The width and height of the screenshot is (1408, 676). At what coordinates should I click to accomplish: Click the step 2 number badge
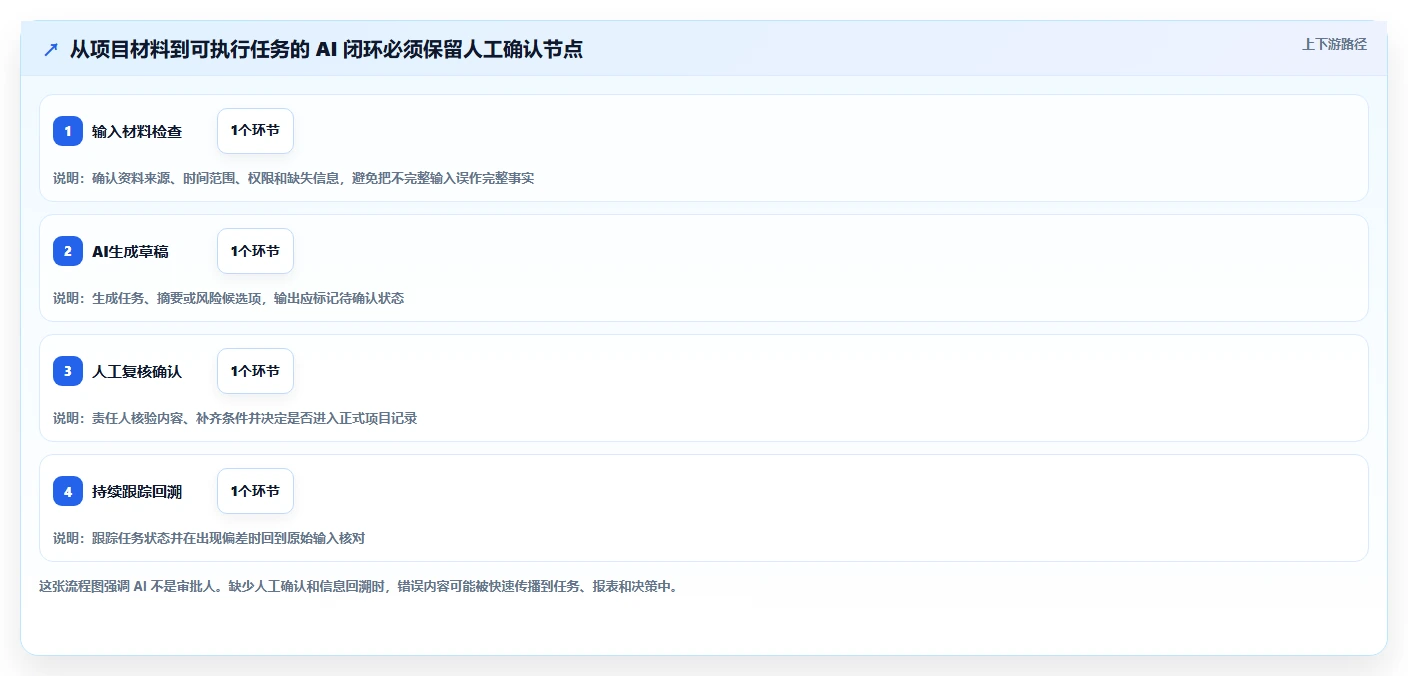click(68, 251)
